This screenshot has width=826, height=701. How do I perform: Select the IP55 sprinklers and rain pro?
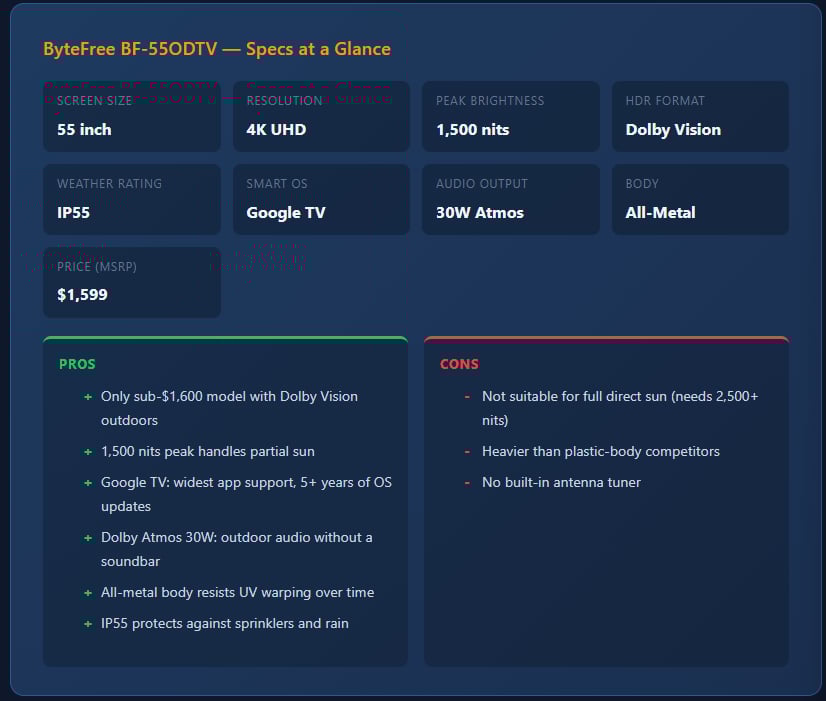[x=224, y=624]
